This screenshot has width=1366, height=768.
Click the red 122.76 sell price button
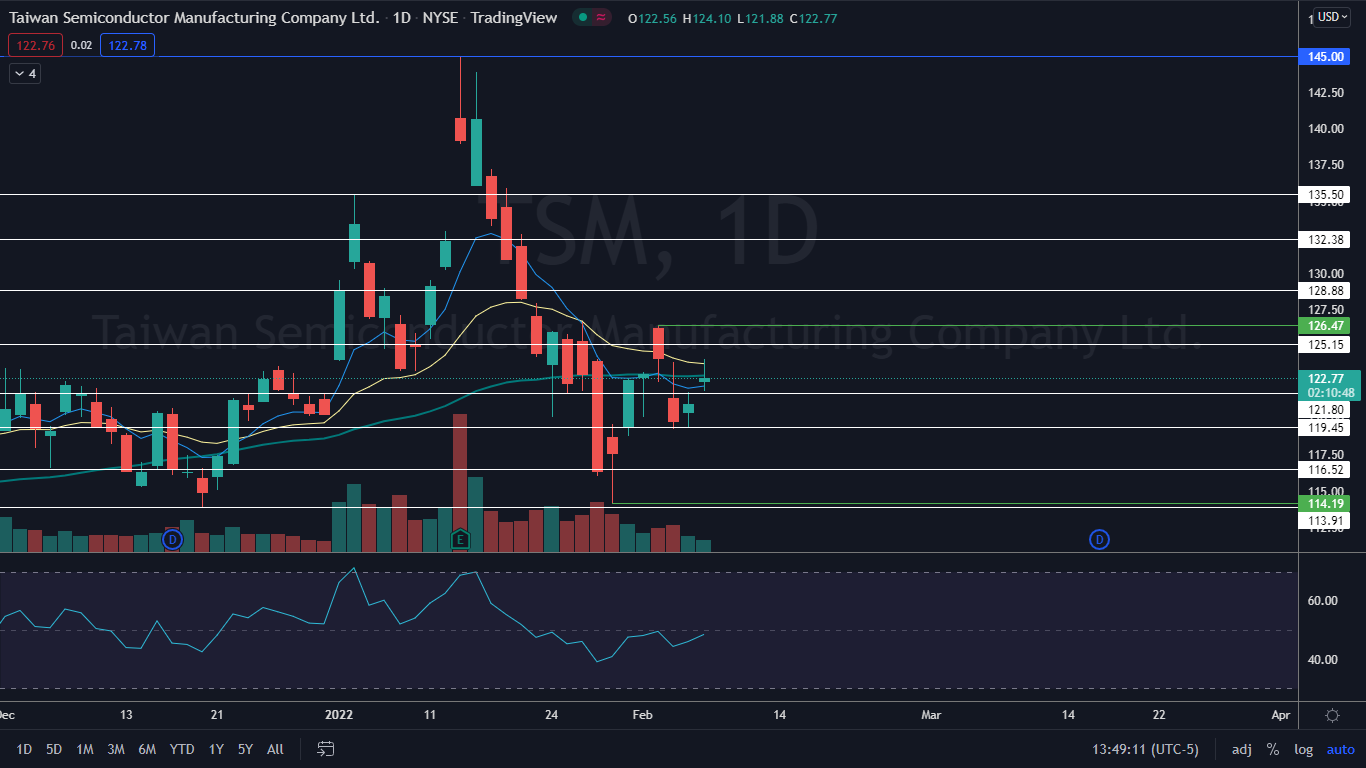click(x=35, y=45)
